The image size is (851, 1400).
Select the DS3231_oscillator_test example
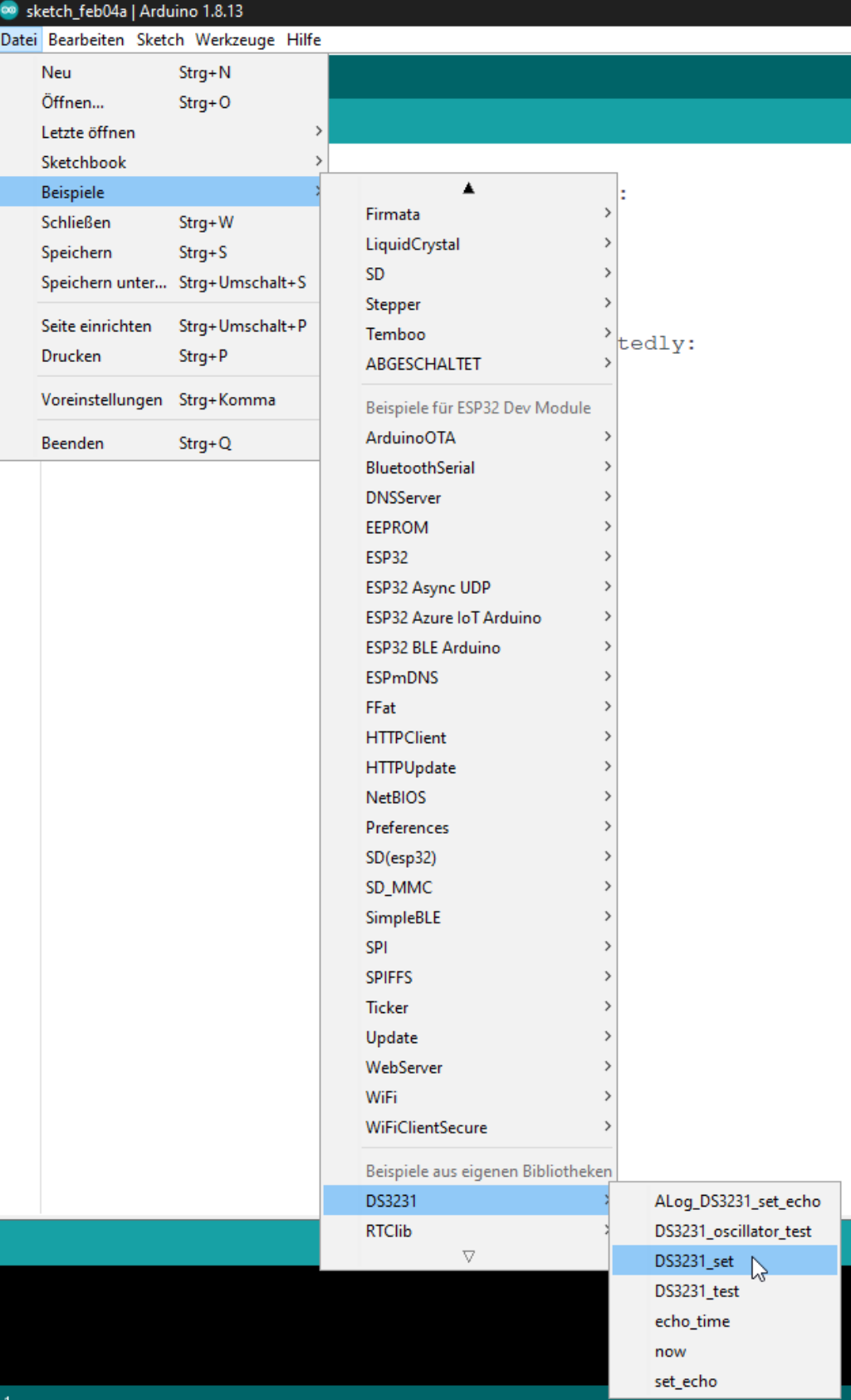[732, 1231]
